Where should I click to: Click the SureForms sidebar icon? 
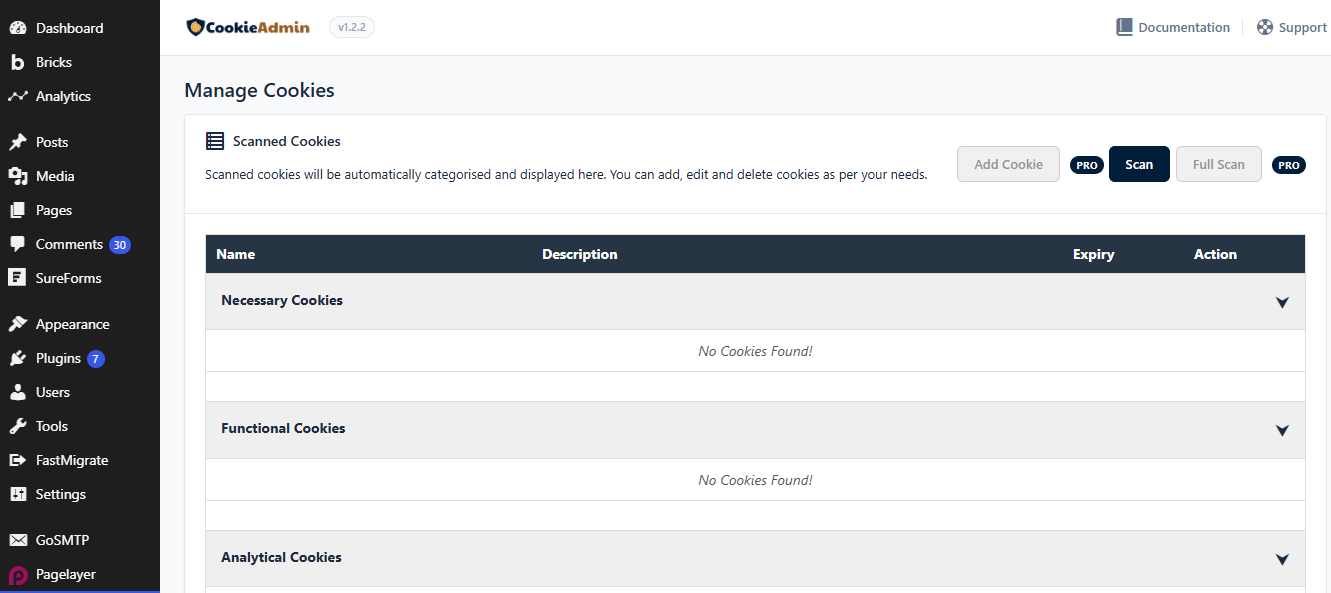point(17,278)
